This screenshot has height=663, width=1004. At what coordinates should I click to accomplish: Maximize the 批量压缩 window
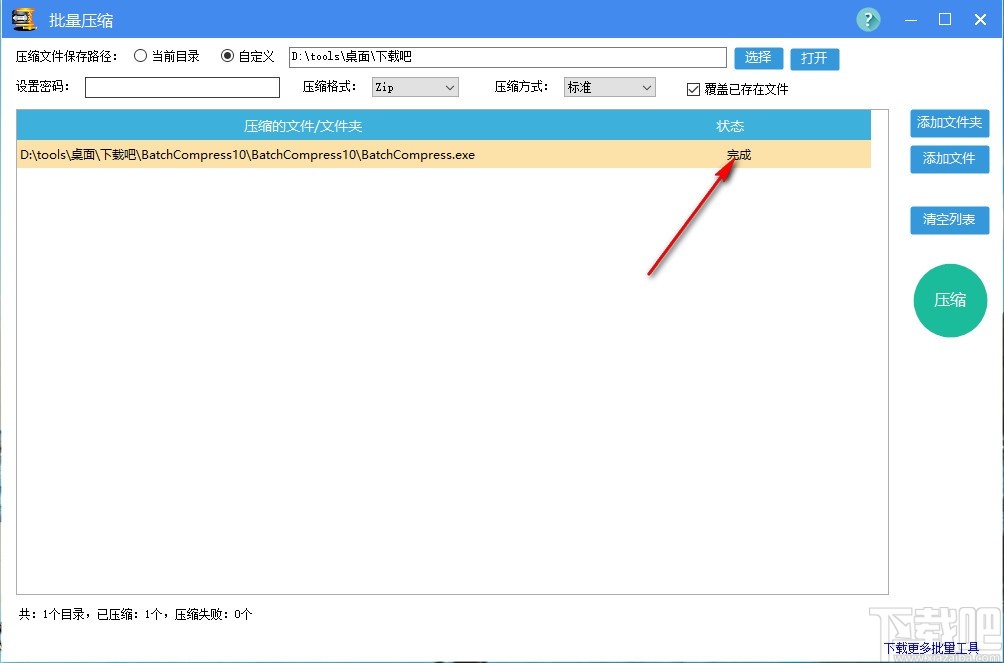pos(945,20)
